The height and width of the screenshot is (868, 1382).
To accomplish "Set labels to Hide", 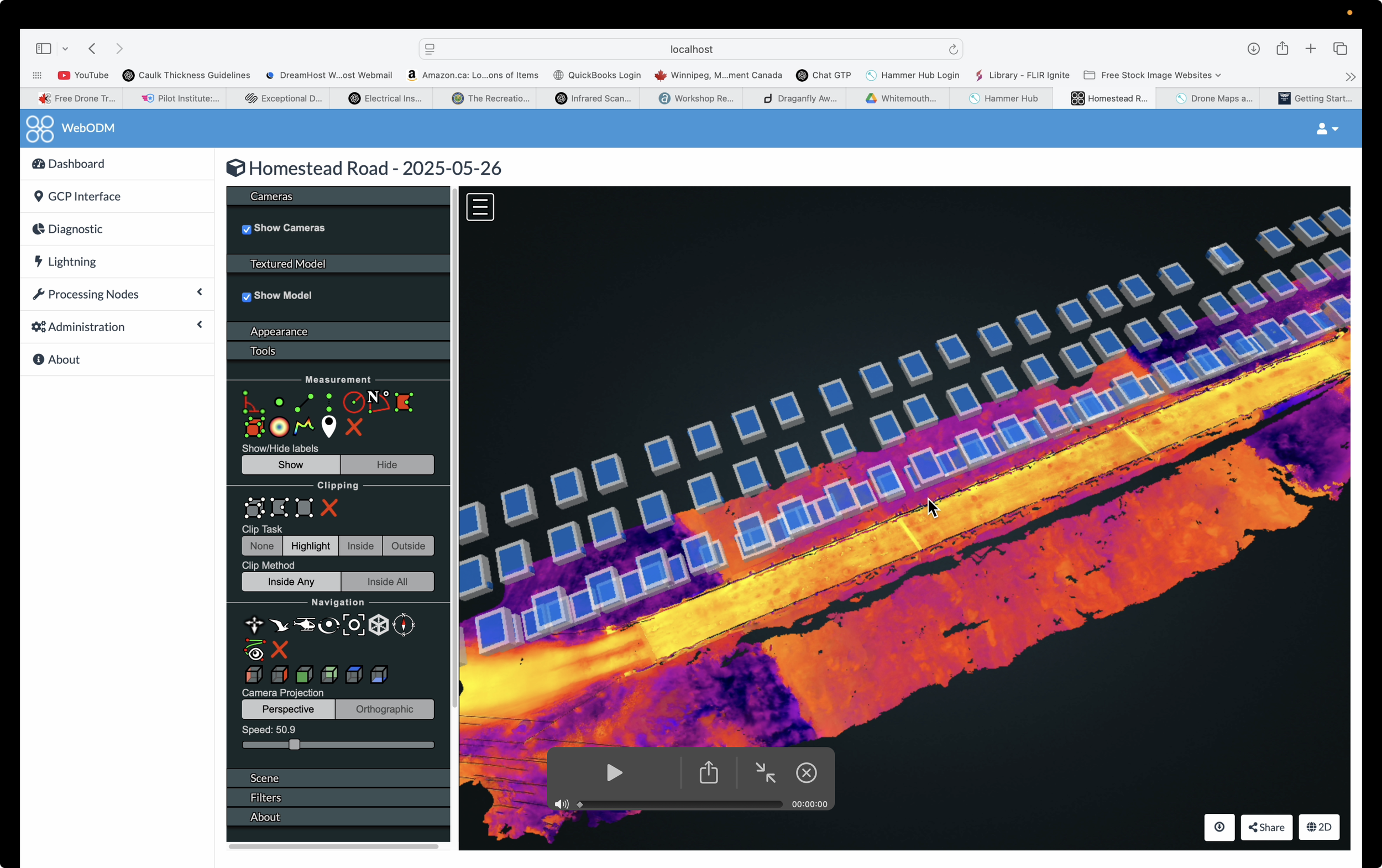I will click(387, 464).
